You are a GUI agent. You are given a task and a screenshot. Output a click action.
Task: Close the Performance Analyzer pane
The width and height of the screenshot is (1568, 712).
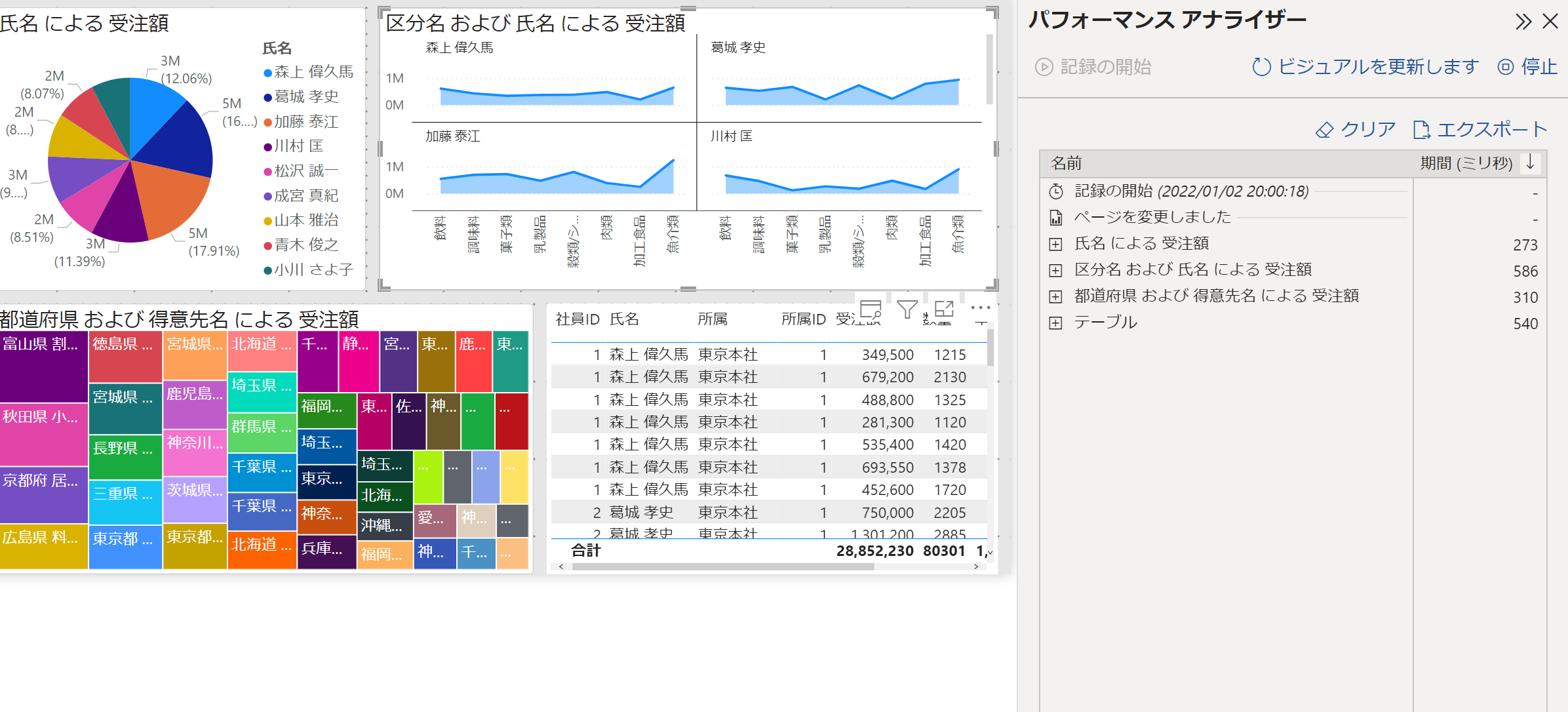coord(1550,22)
